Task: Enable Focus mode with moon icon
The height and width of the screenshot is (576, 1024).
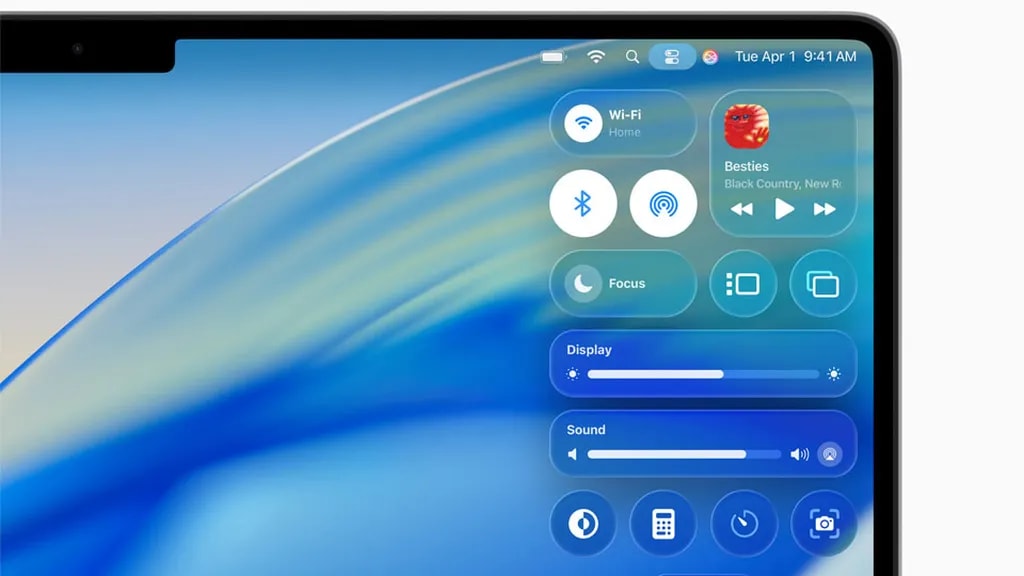Action: tap(583, 283)
